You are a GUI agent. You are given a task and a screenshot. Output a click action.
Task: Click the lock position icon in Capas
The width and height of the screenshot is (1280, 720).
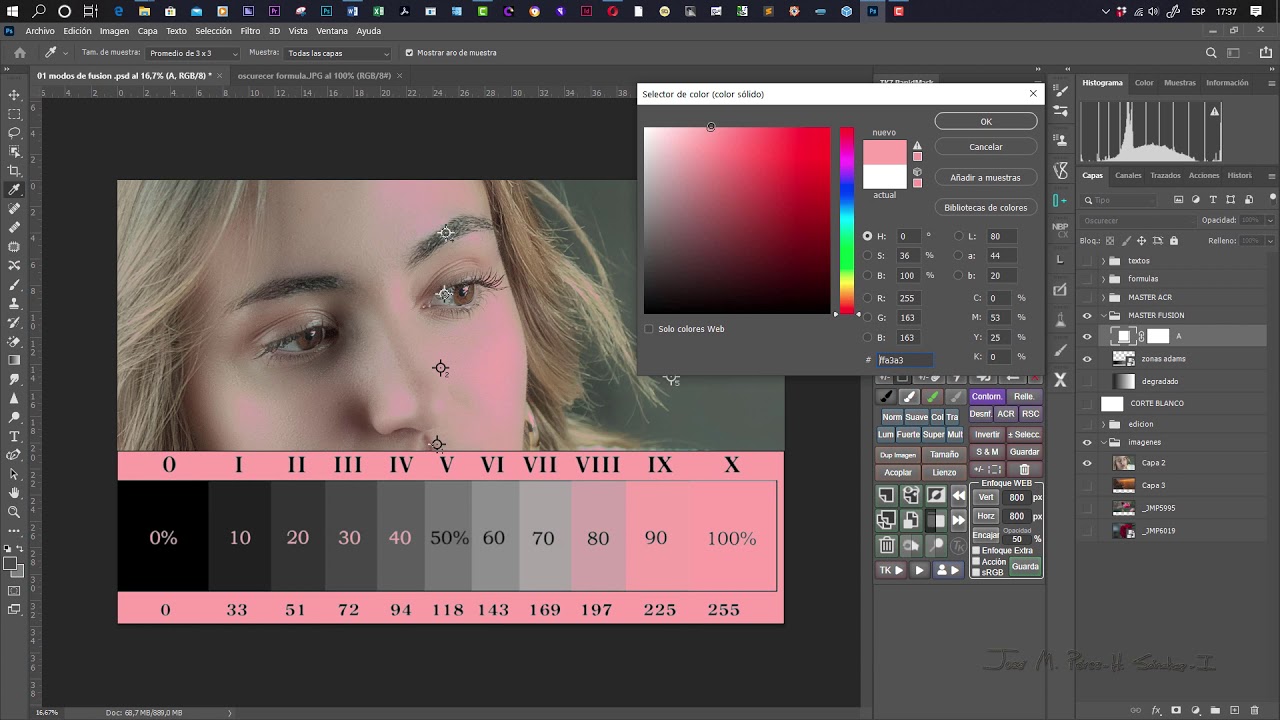pos(1142,241)
